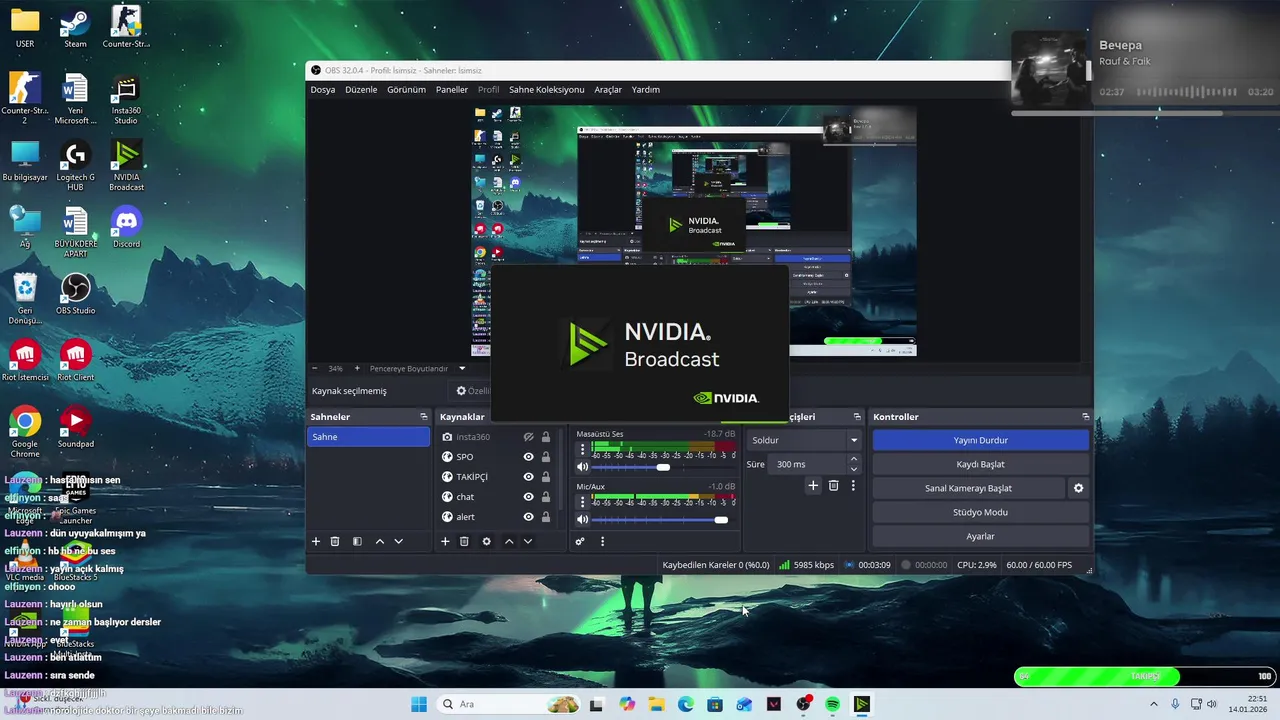Viewport: 1280px width, 720px height.
Task: Zoom in preview with plus icon
Action: coord(357,368)
